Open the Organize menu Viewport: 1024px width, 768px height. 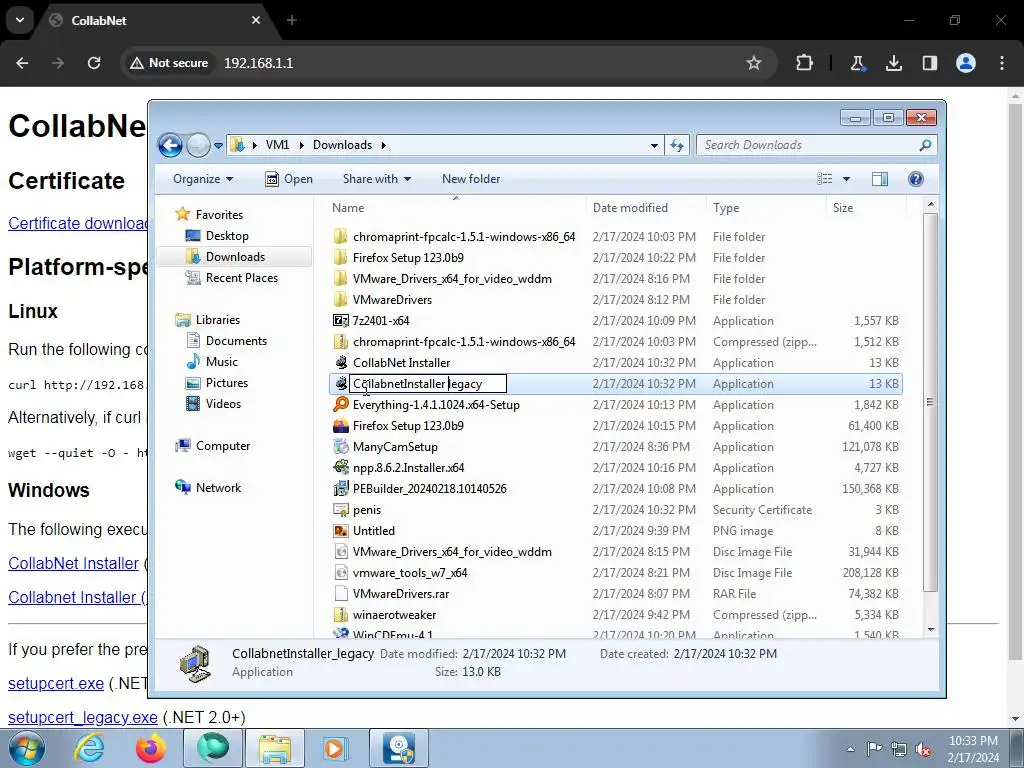tap(202, 179)
